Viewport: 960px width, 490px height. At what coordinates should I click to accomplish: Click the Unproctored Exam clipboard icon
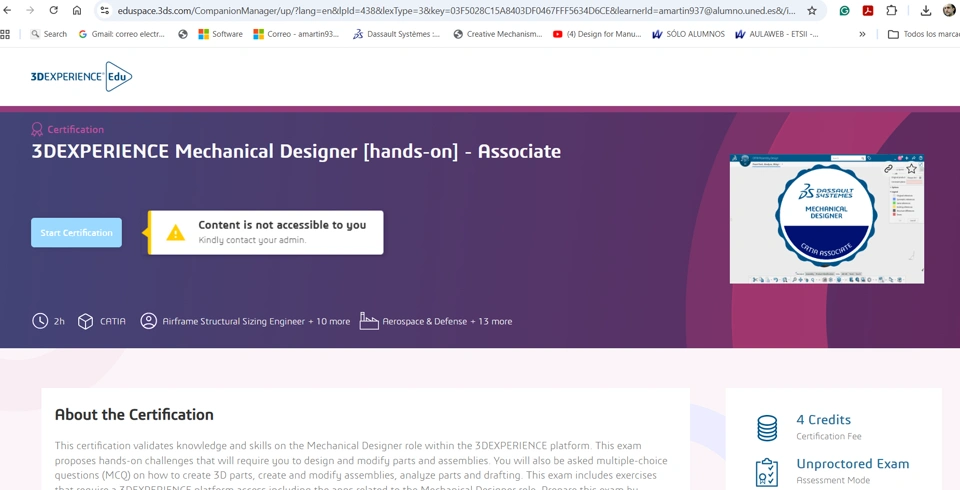[x=767, y=472]
